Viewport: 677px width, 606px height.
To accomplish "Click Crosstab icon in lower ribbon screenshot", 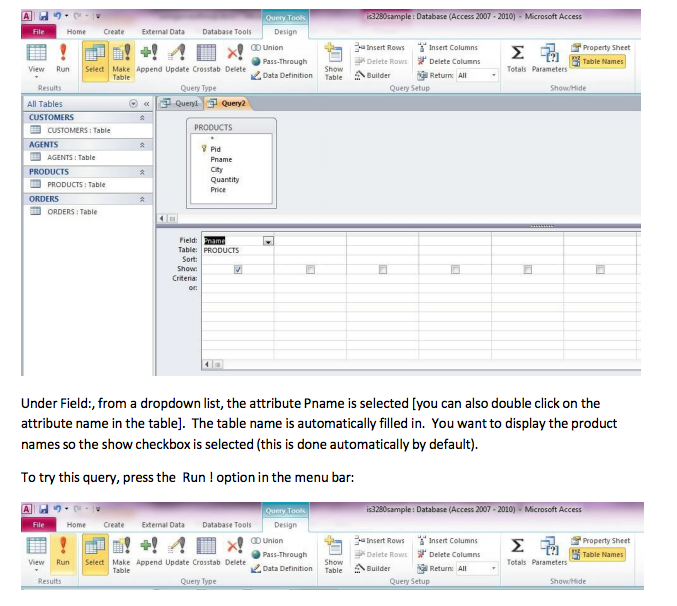I will (206, 546).
